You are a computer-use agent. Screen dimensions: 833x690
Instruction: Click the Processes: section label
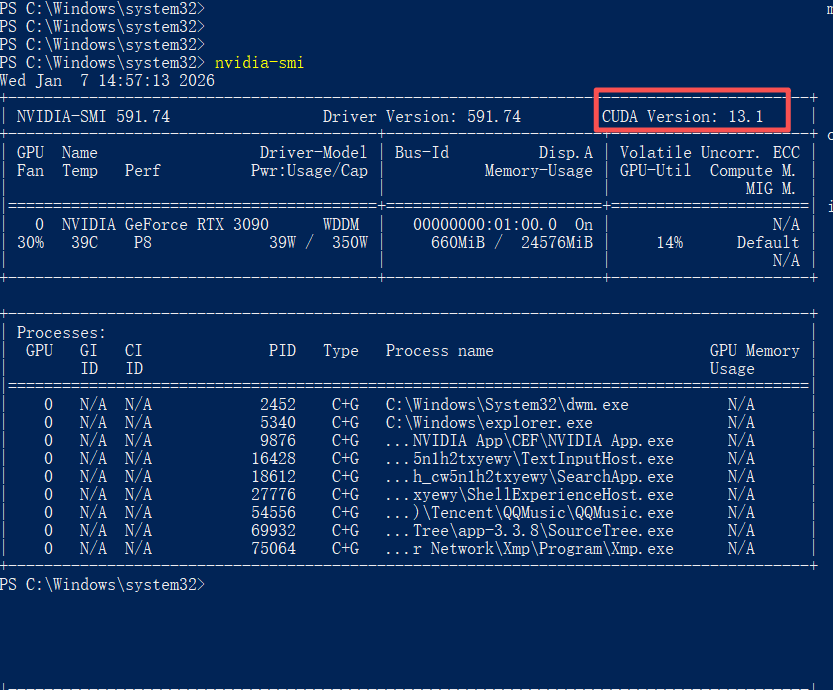coord(62,333)
